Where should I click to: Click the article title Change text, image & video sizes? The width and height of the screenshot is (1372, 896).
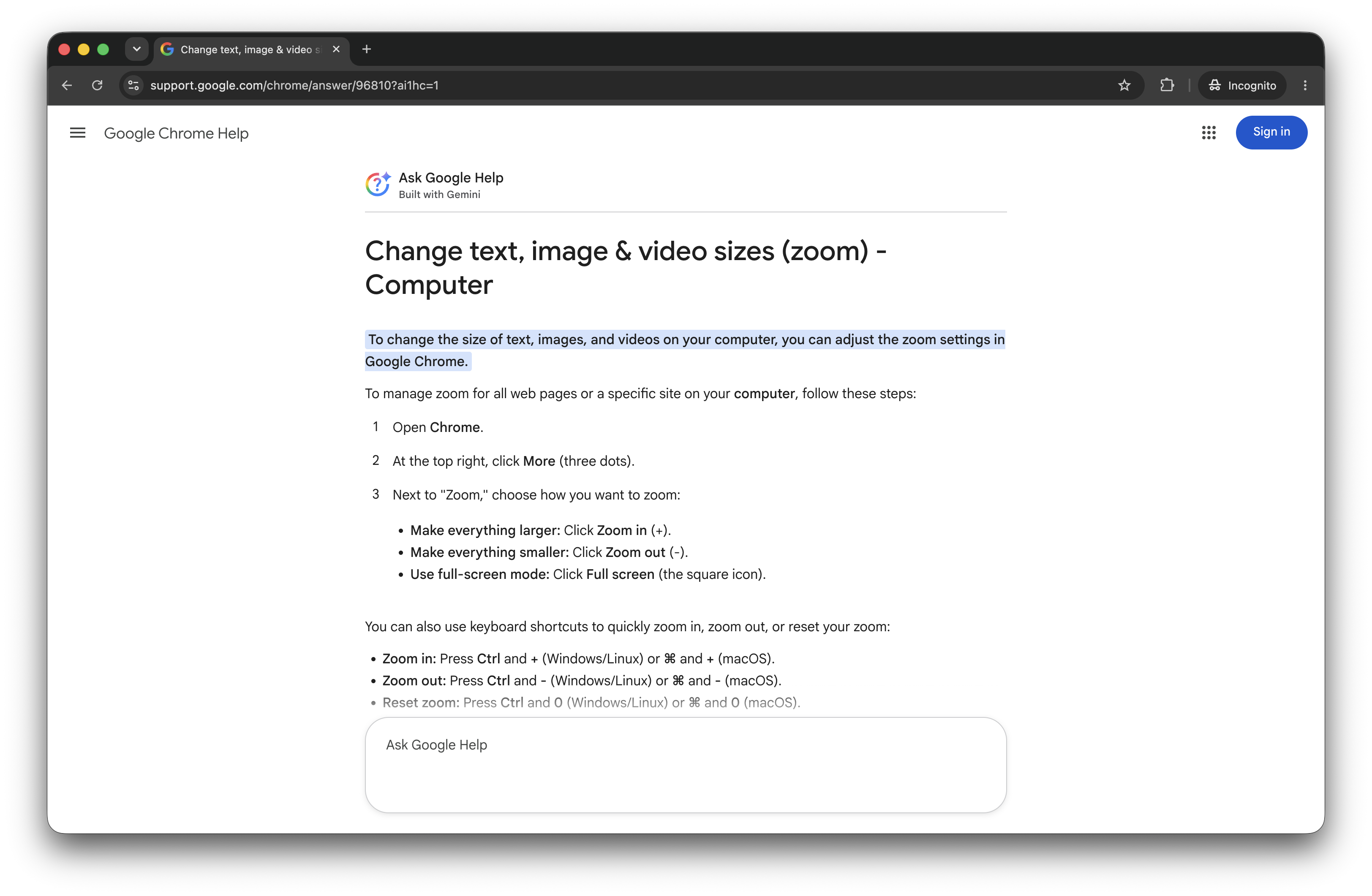626,268
